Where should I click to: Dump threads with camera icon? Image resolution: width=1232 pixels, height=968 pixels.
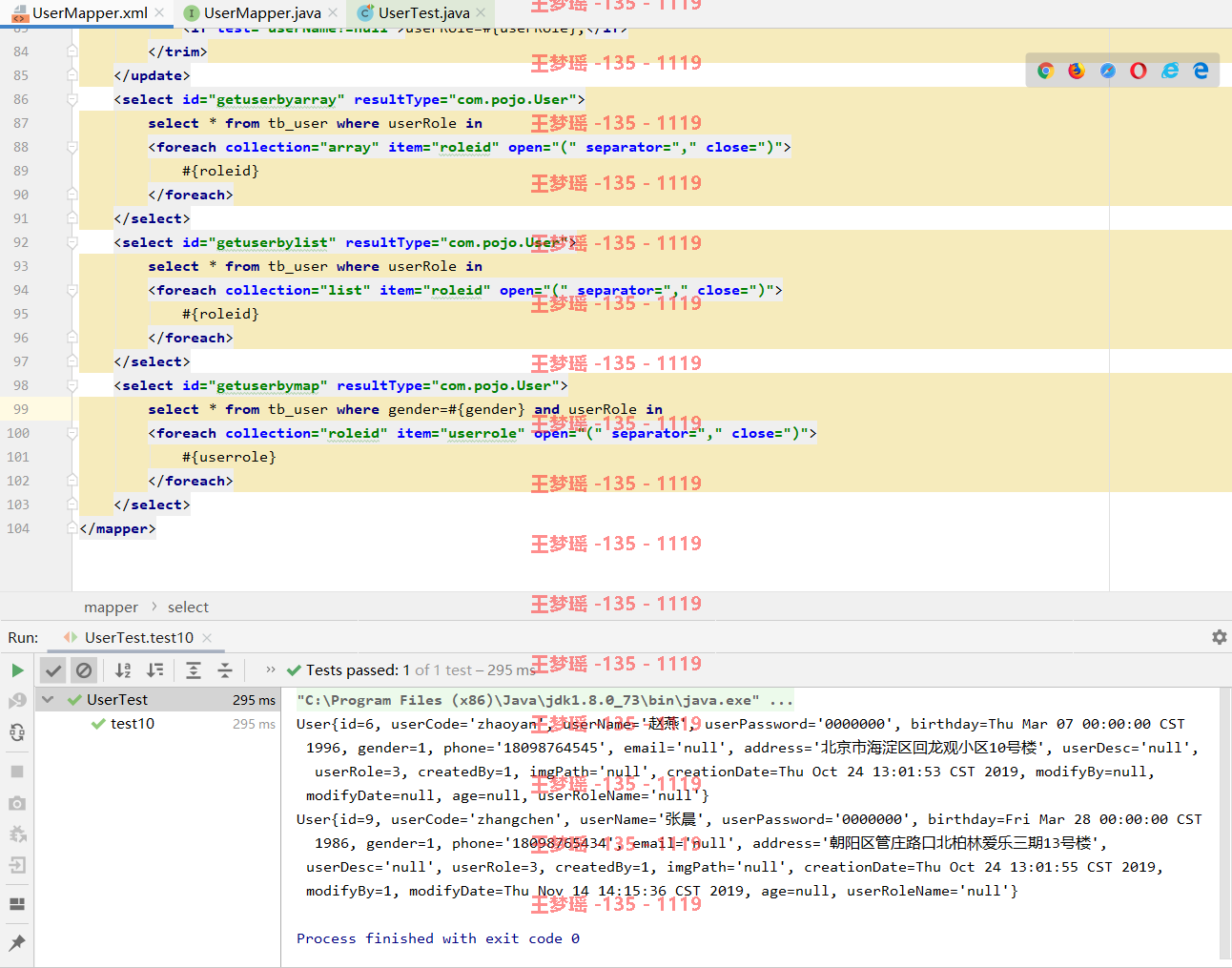coord(17,803)
